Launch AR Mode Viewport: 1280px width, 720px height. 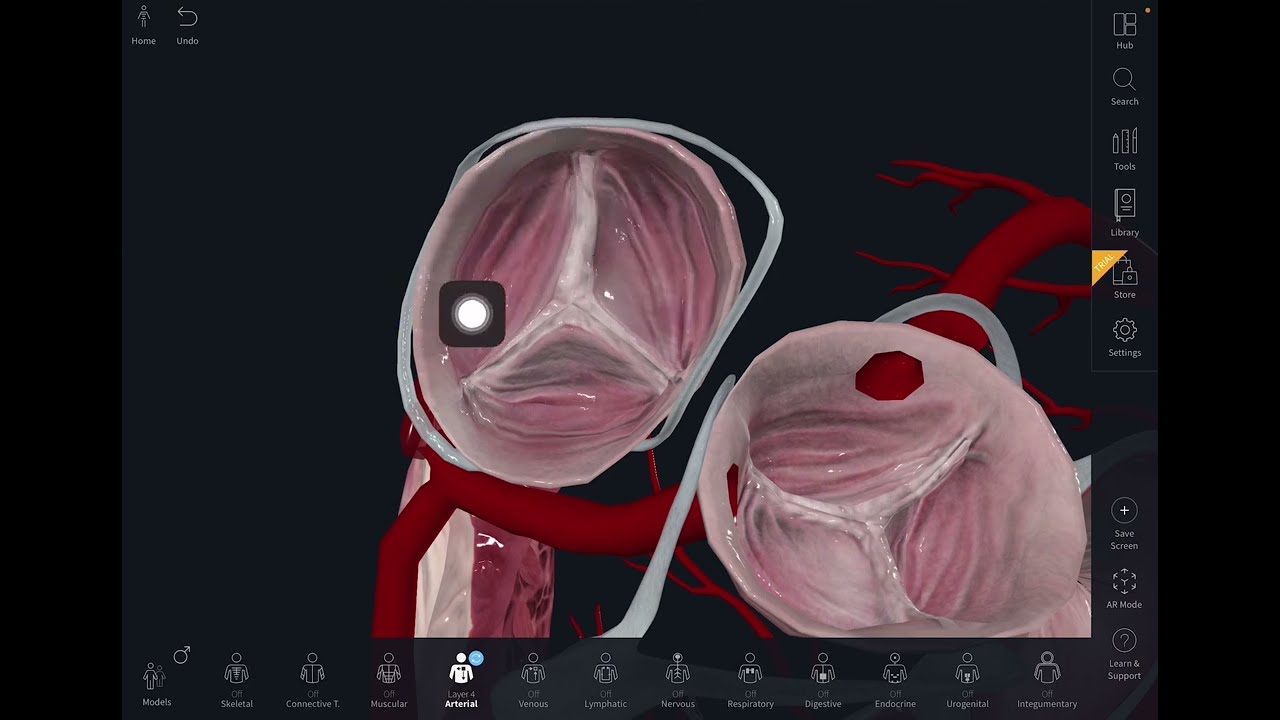(x=1124, y=589)
